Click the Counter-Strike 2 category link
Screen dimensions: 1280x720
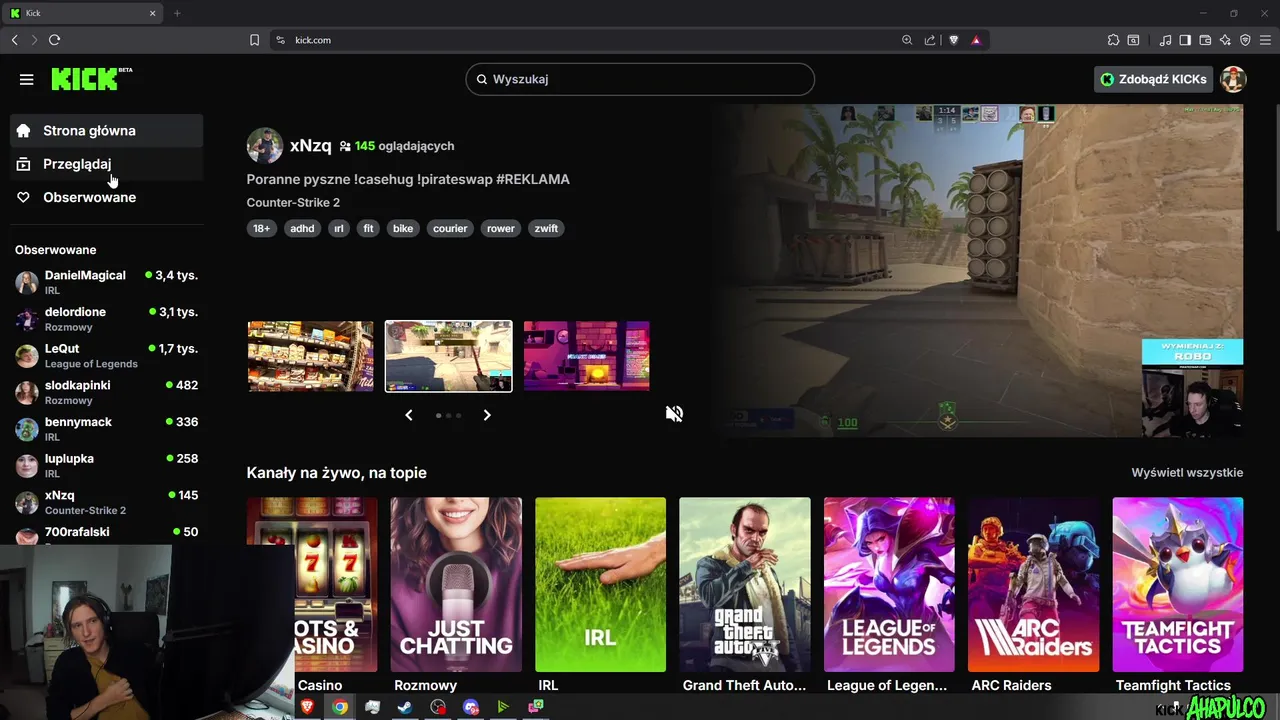click(293, 203)
